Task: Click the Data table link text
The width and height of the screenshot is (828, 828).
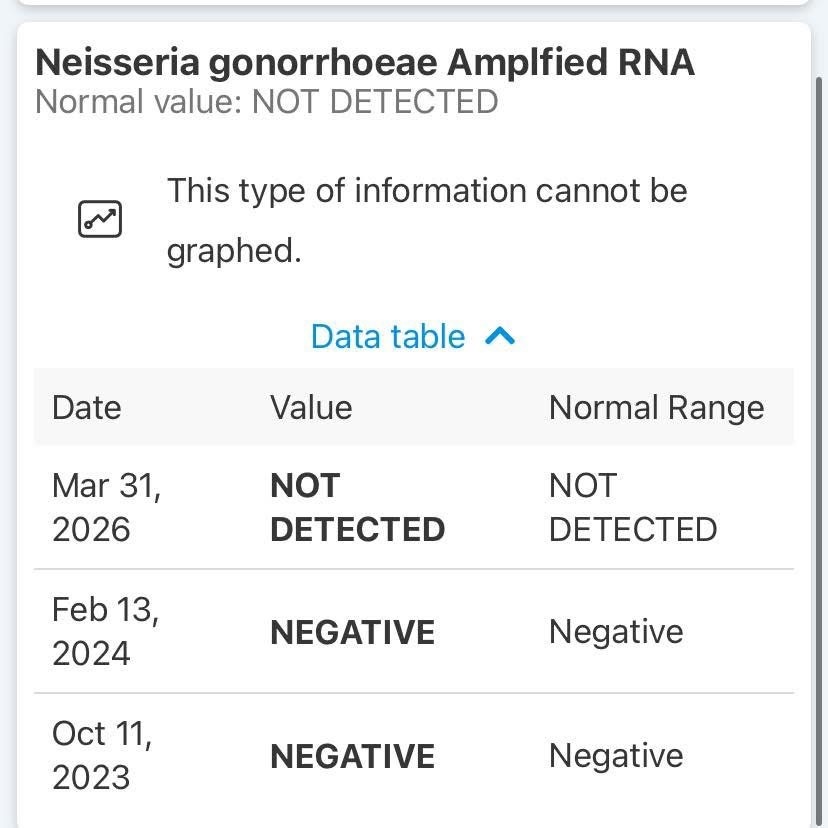Action: coord(388,337)
